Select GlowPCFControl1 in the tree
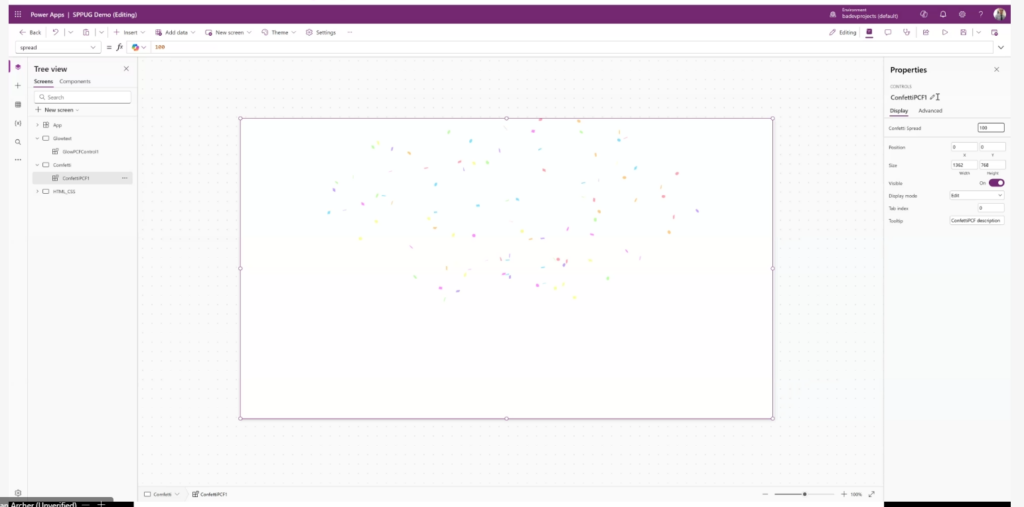Viewport: 1024px width, 507px height. click(x=80, y=152)
